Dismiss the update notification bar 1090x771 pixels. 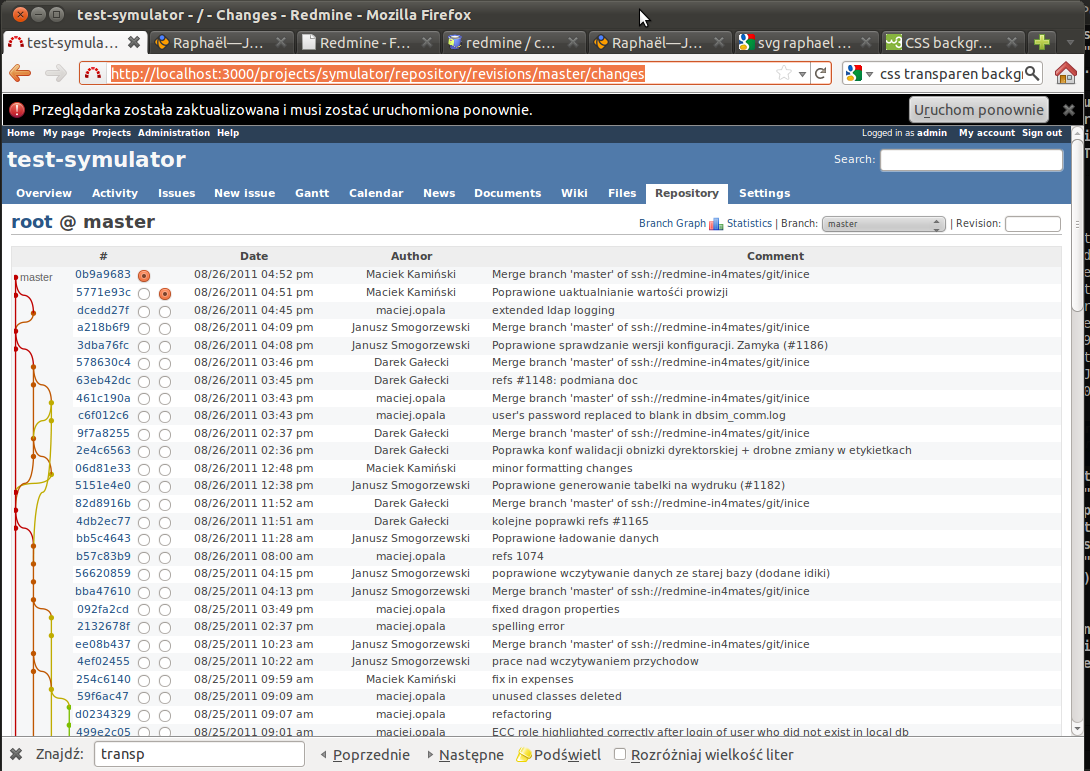1069,110
